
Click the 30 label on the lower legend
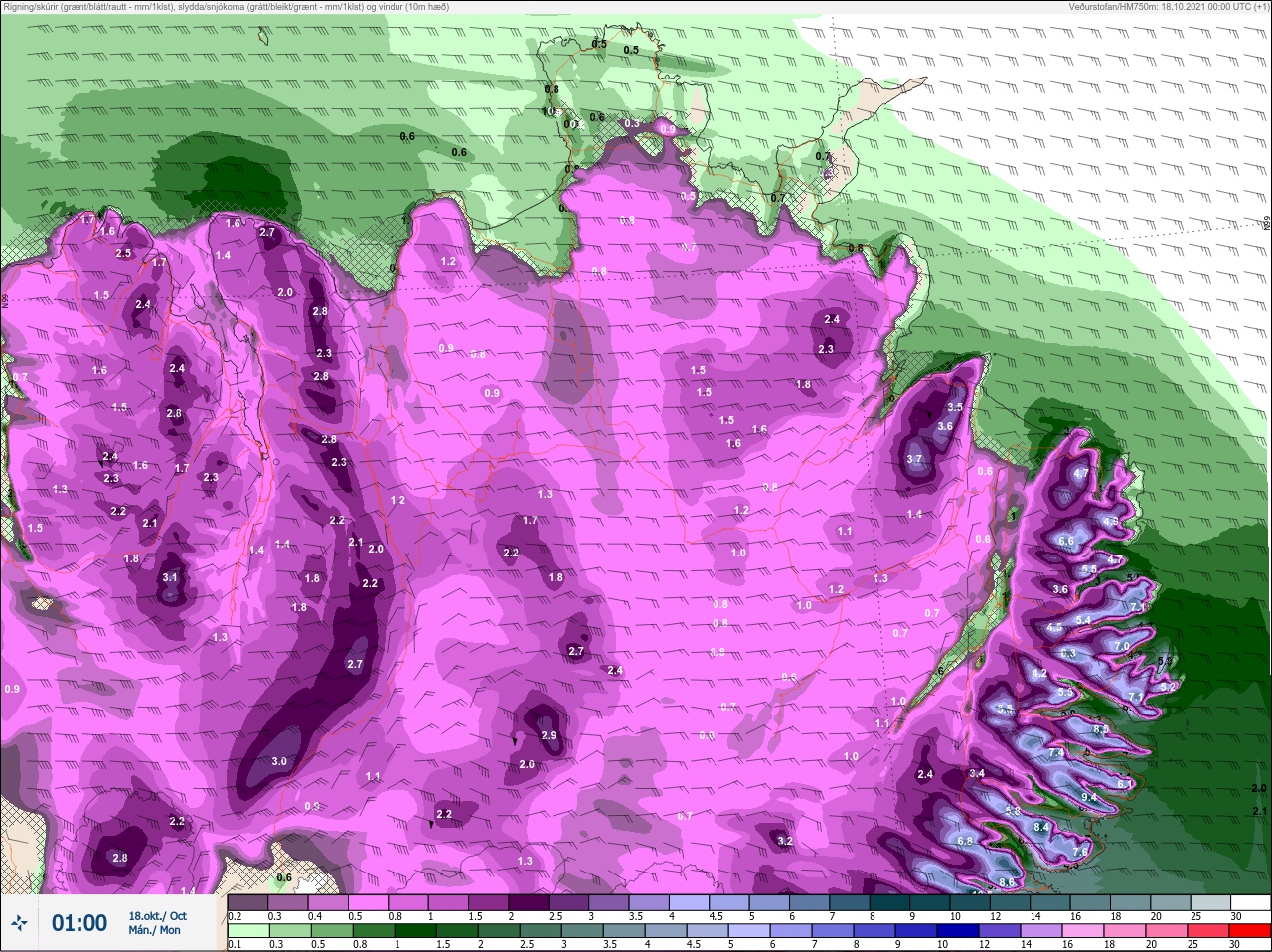[x=1235, y=944]
